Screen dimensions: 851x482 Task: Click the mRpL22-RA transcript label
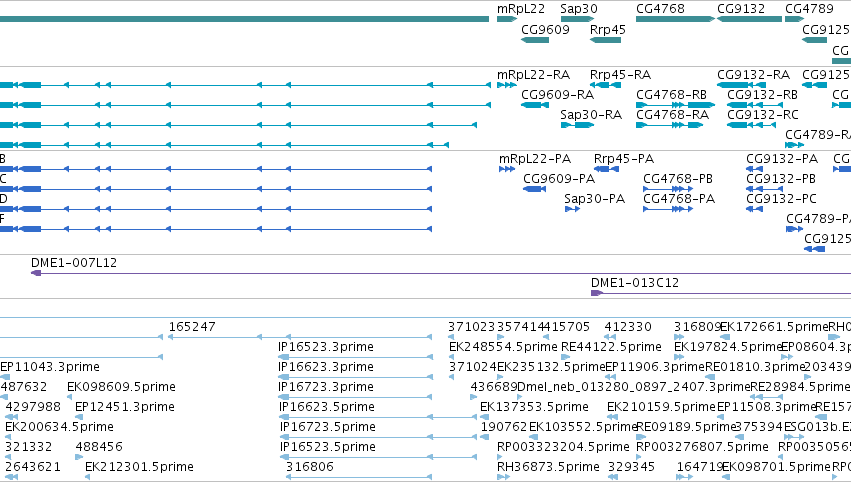pos(534,74)
